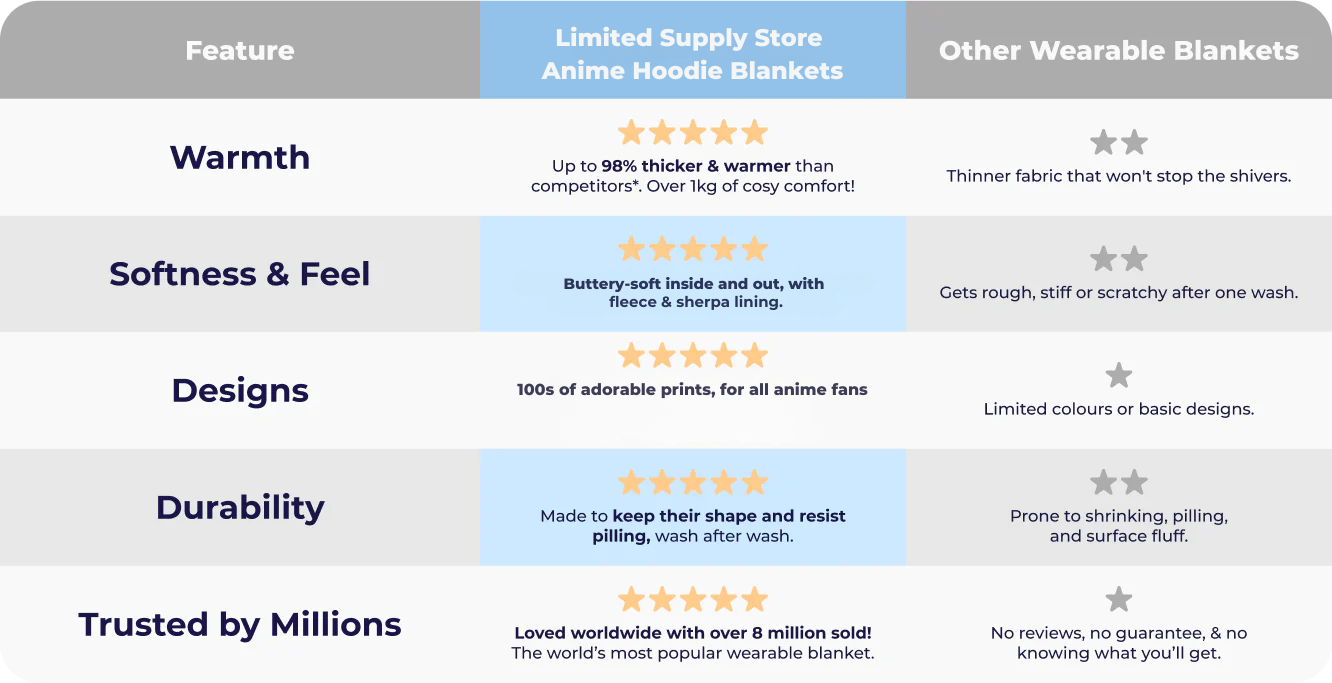1332x683 pixels.
Task: Click the gold stars in the Durability row
Action: pos(692,483)
